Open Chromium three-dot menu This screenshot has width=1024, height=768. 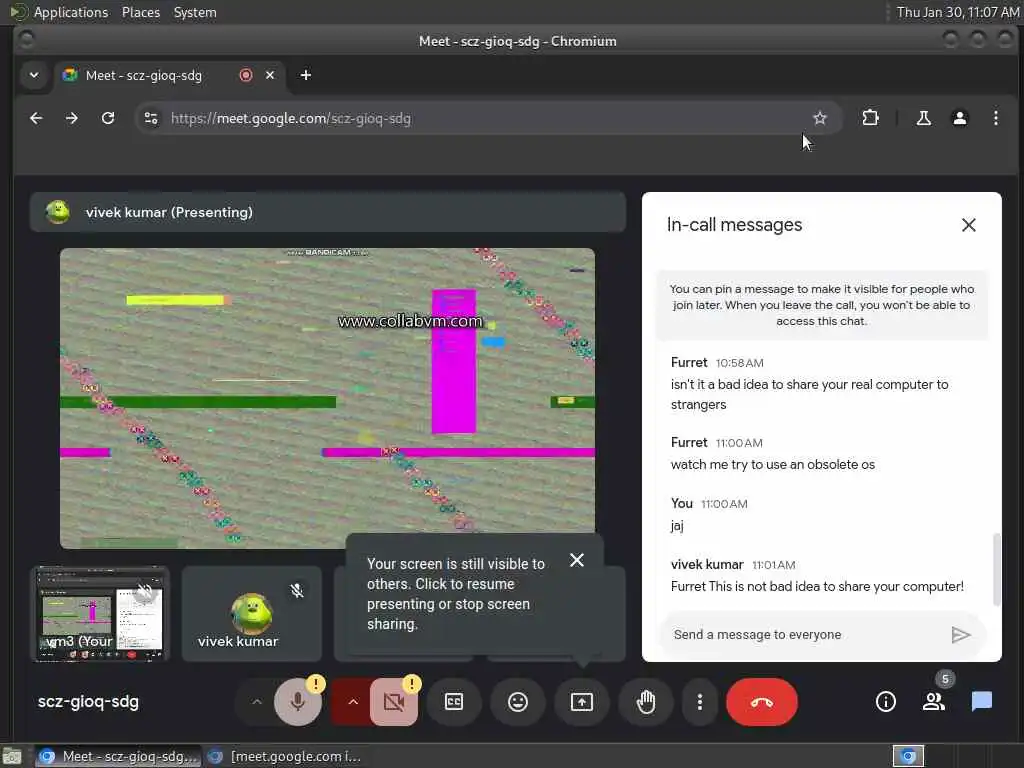[995, 118]
